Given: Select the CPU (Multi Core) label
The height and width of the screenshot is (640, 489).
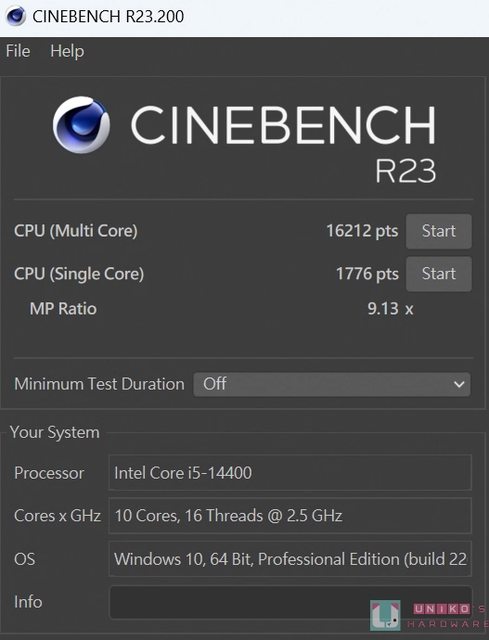Looking at the screenshot, I should 76,231.
